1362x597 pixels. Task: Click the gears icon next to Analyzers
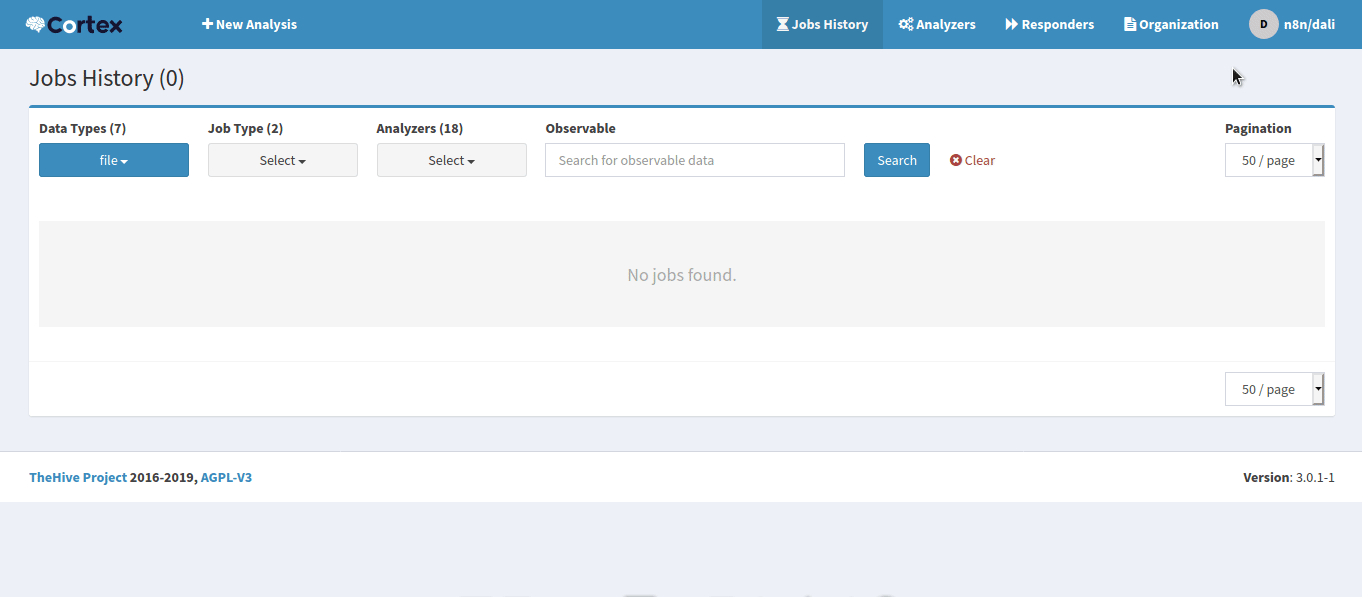coord(905,23)
